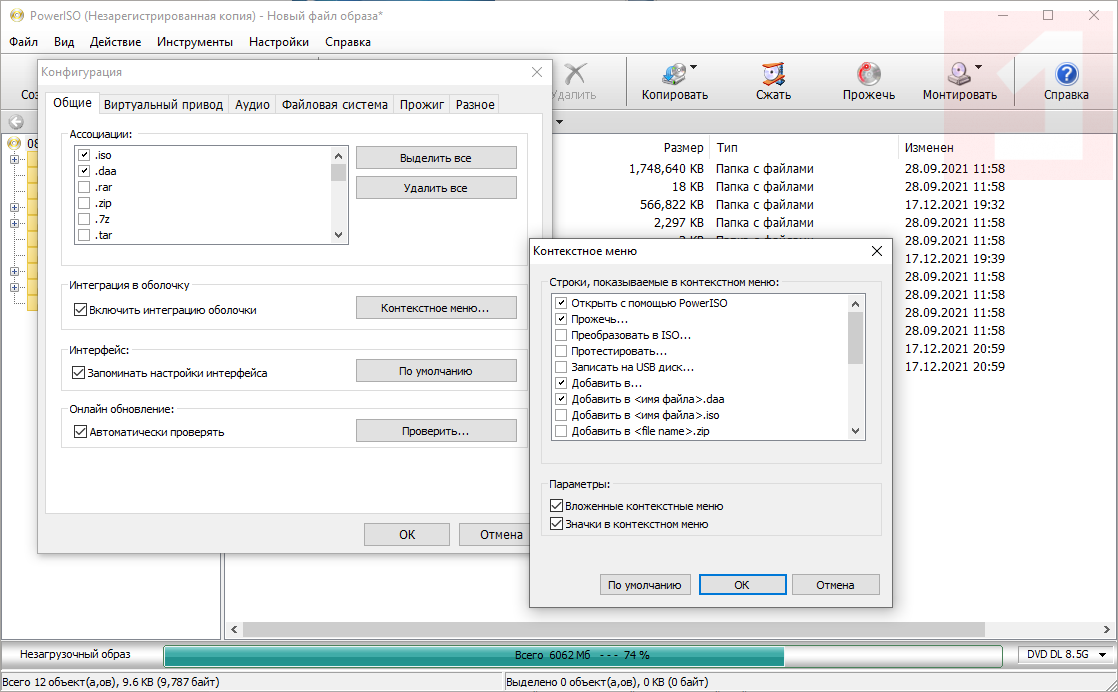Open dropdown arrow next to Монтировать
This screenshot has width=1118, height=692.
(978, 67)
